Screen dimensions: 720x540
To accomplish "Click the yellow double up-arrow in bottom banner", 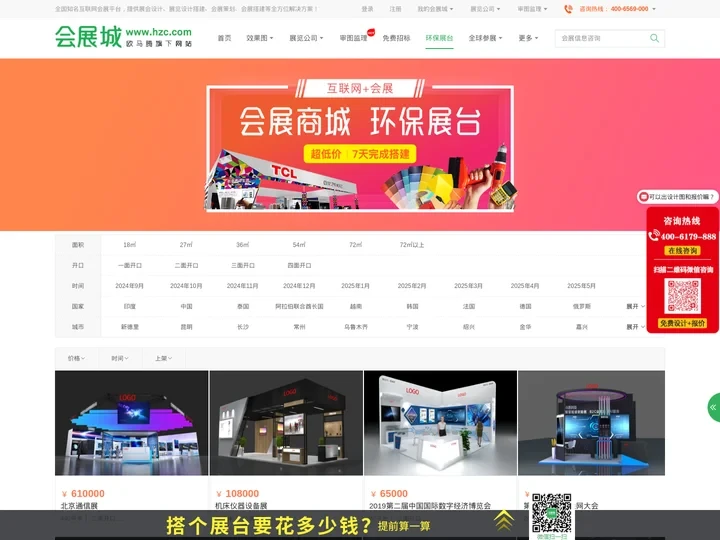I will (x=504, y=521).
